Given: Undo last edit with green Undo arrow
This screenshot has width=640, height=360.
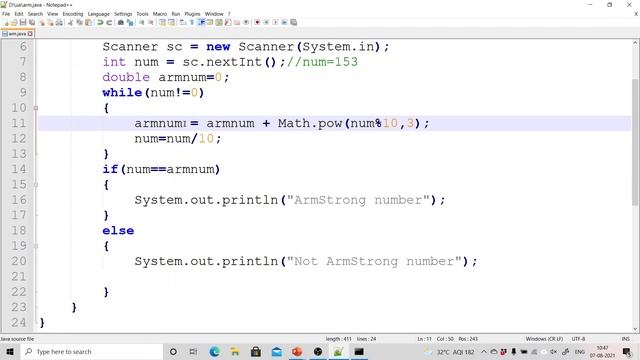Looking at the screenshot, I should 100,22.
